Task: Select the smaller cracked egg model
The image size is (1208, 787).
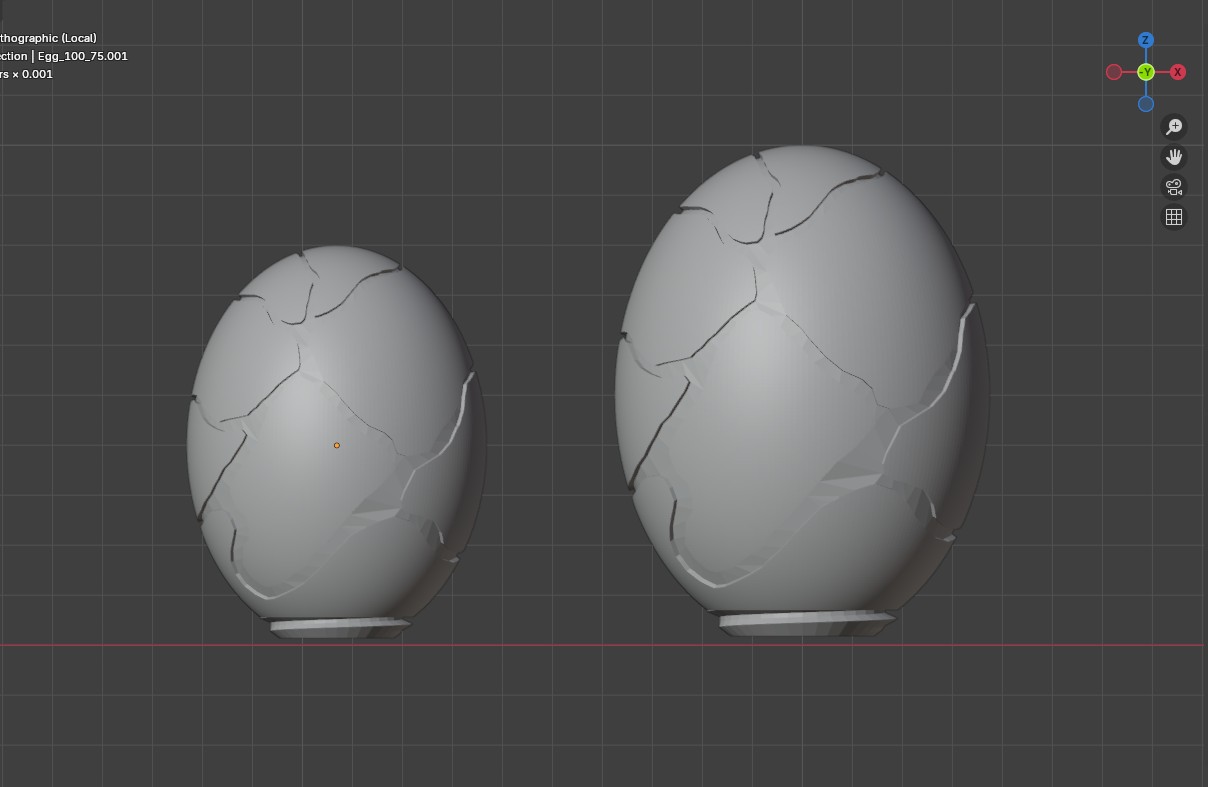Action: [x=336, y=440]
